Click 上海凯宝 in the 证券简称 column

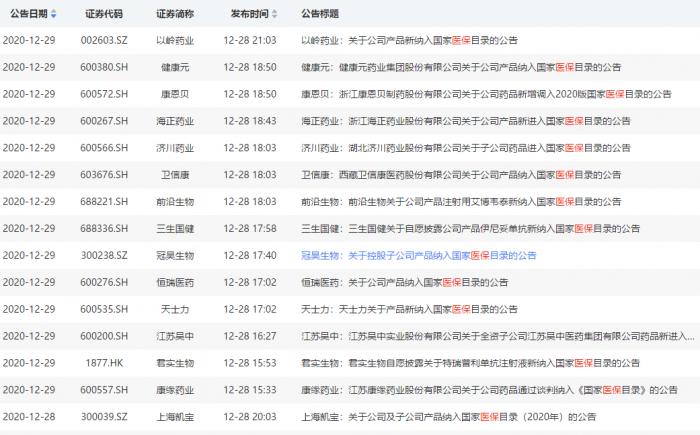175,417
